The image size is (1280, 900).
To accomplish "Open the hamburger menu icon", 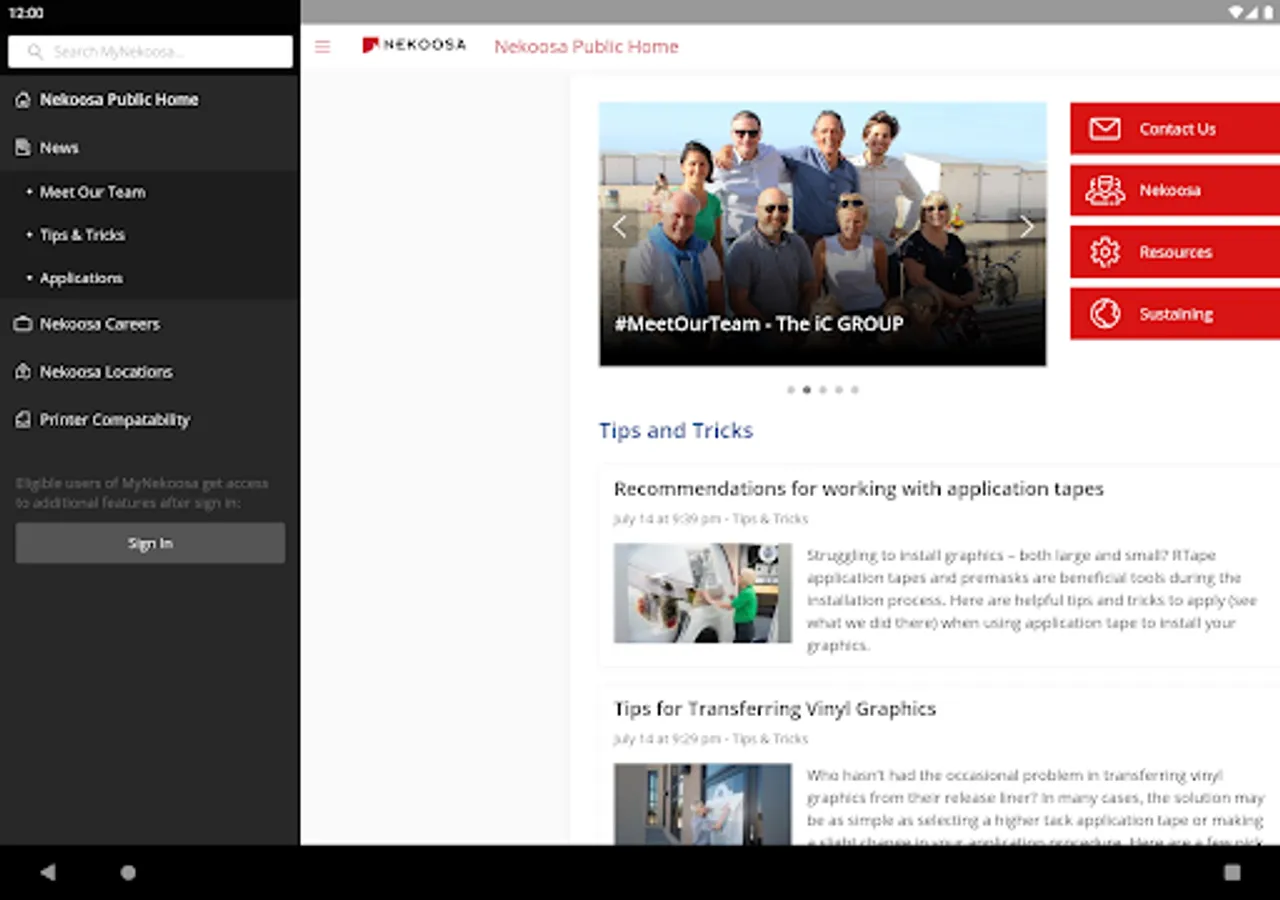I will coord(322,47).
